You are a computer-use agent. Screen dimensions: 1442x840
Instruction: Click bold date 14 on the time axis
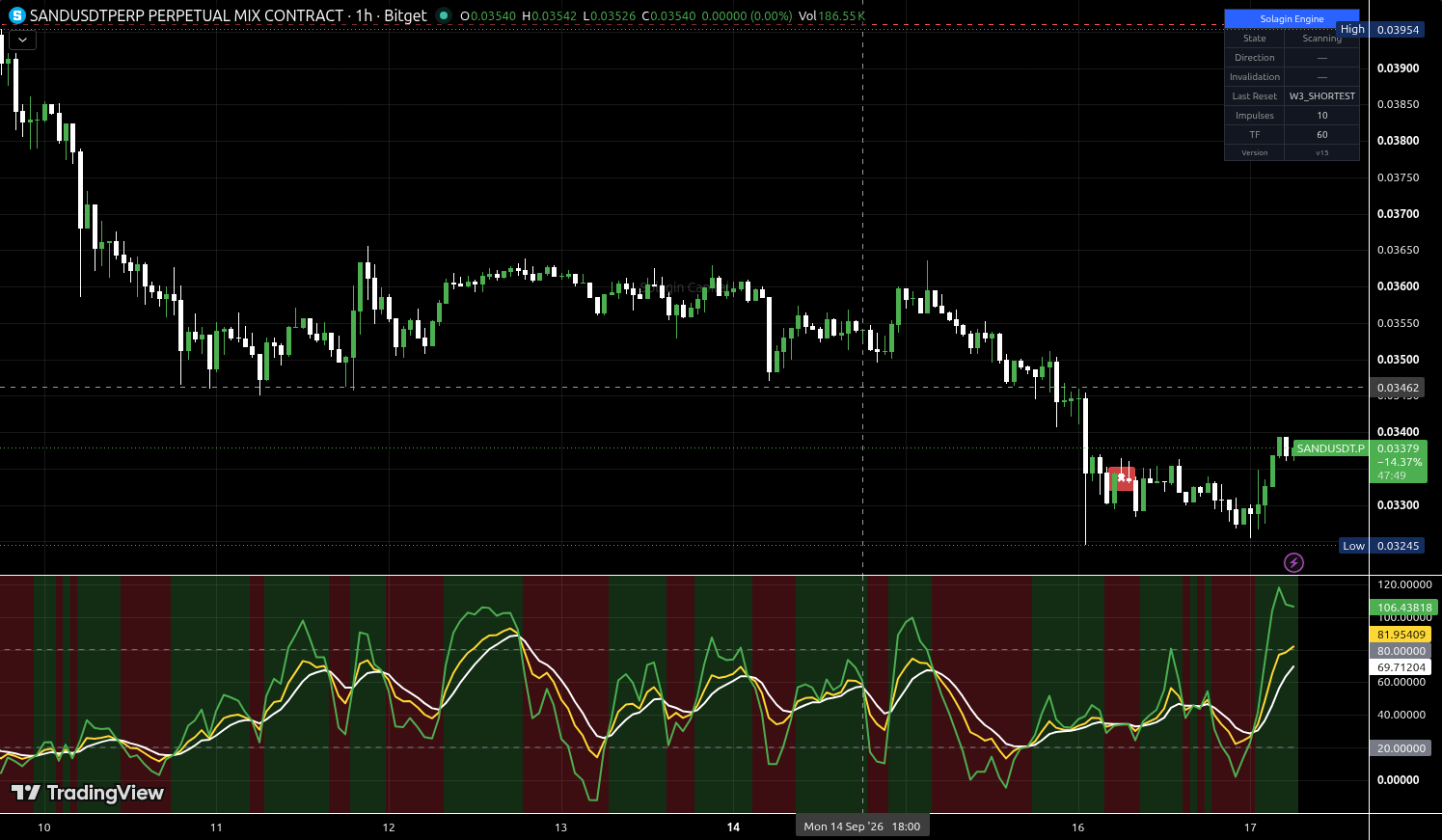[733, 827]
